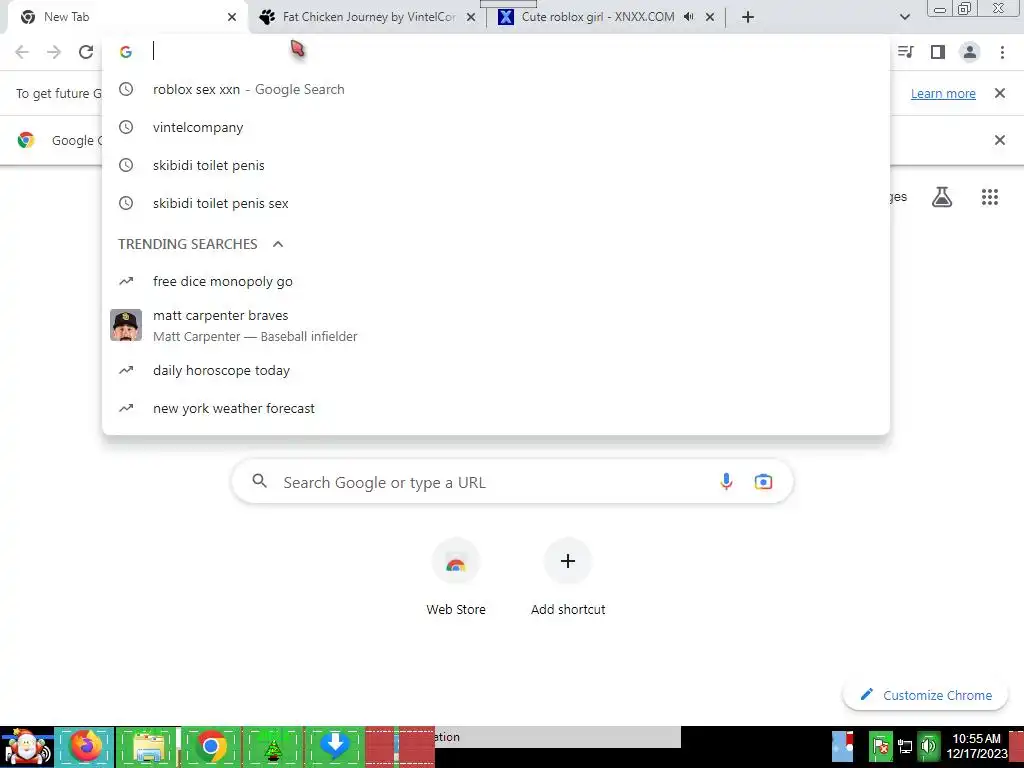Dismiss the Google Chrome info bar
This screenshot has height=768, width=1024.
click(999, 140)
